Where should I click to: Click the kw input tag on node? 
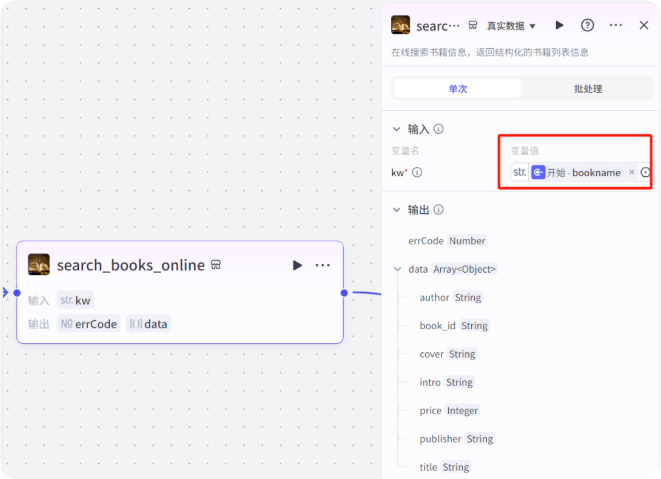75,300
